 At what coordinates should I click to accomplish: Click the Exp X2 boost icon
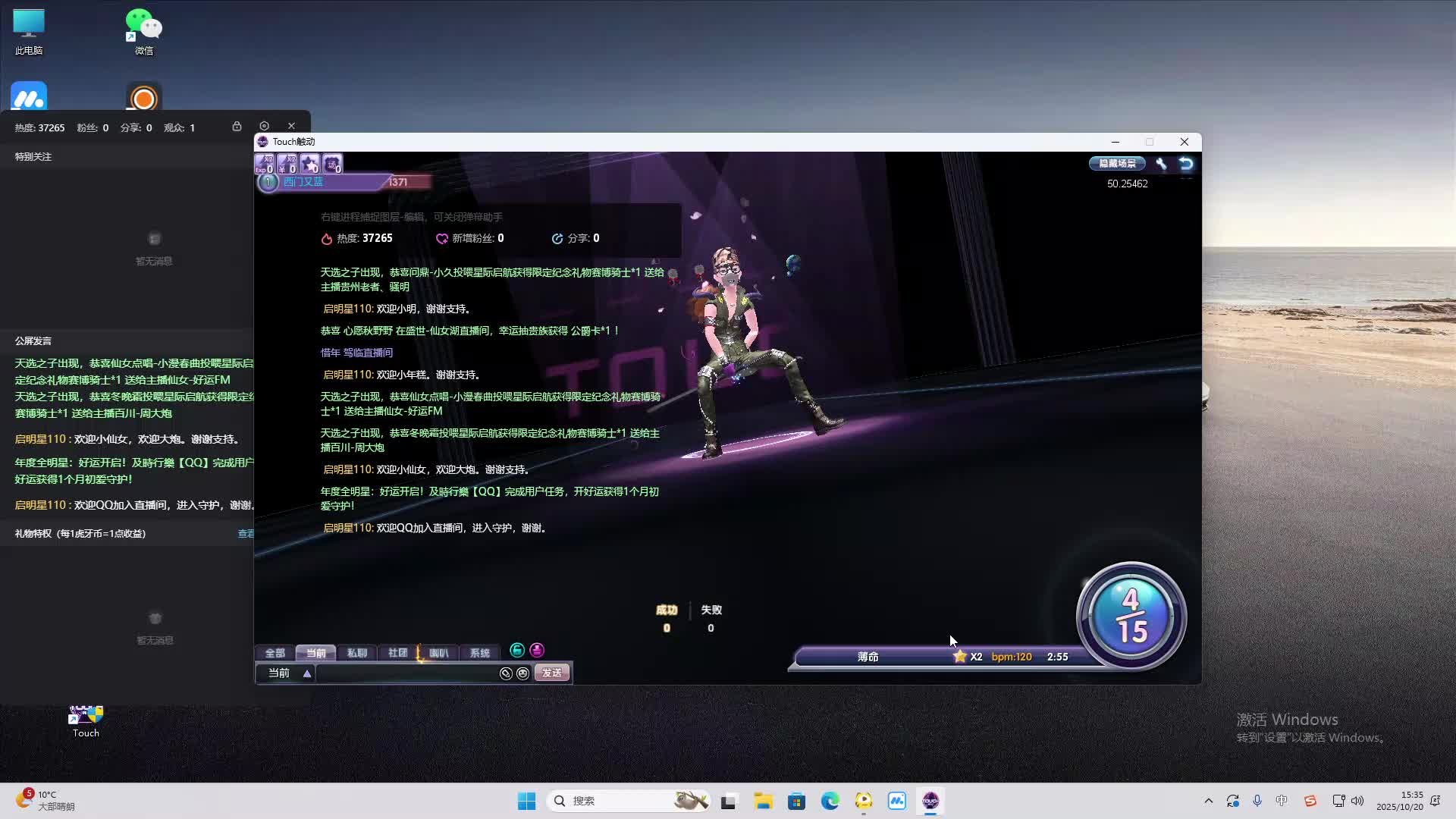264,163
